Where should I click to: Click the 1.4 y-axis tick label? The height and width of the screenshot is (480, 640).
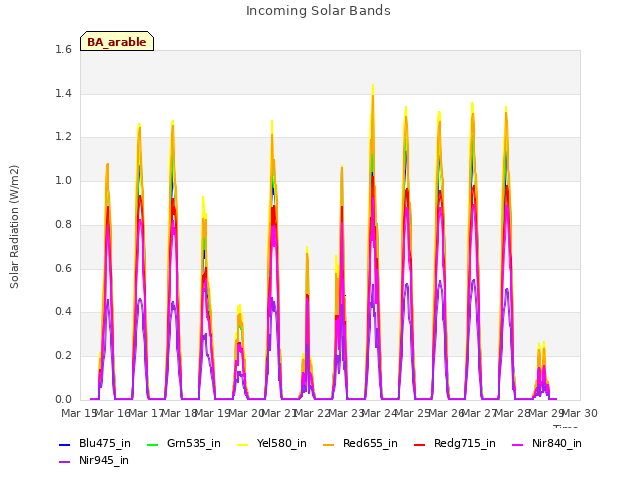(x=63, y=93)
